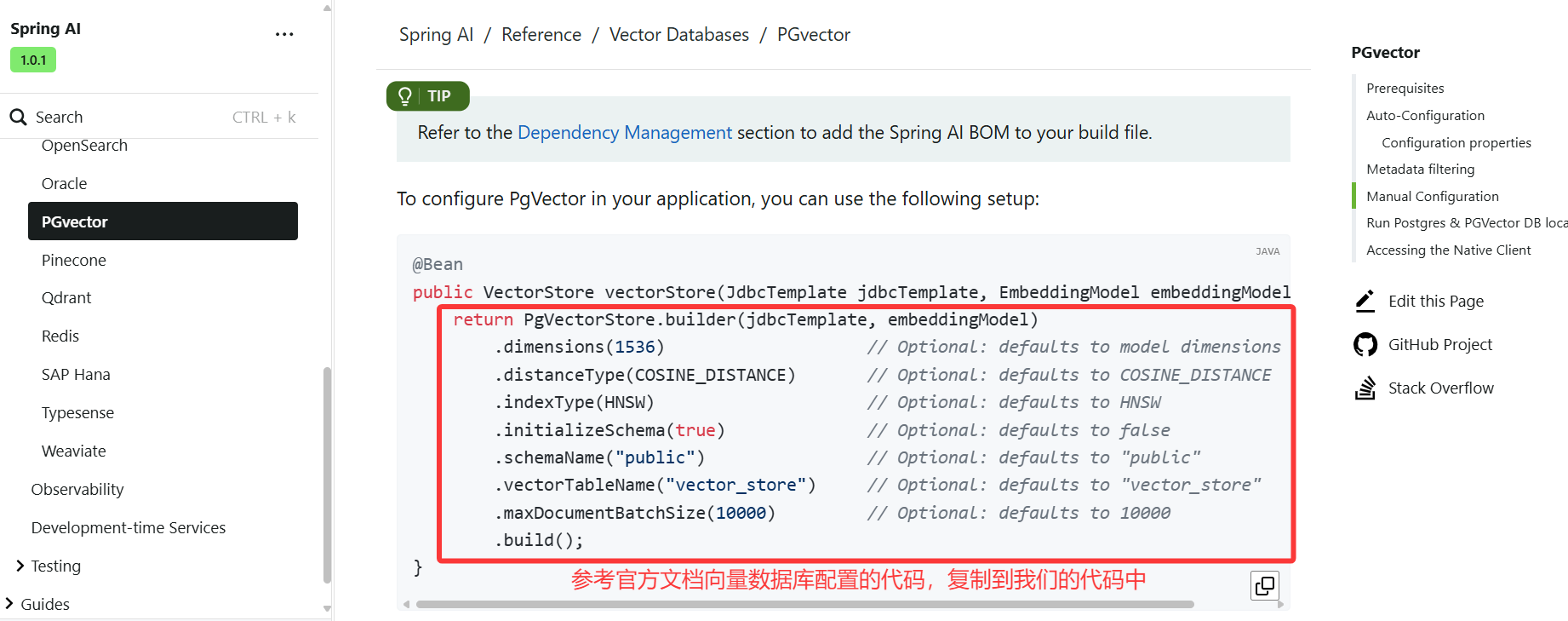Select the PGvector sidebar entry
This screenshot has height=621, width=1568.
tap(163, 221)
